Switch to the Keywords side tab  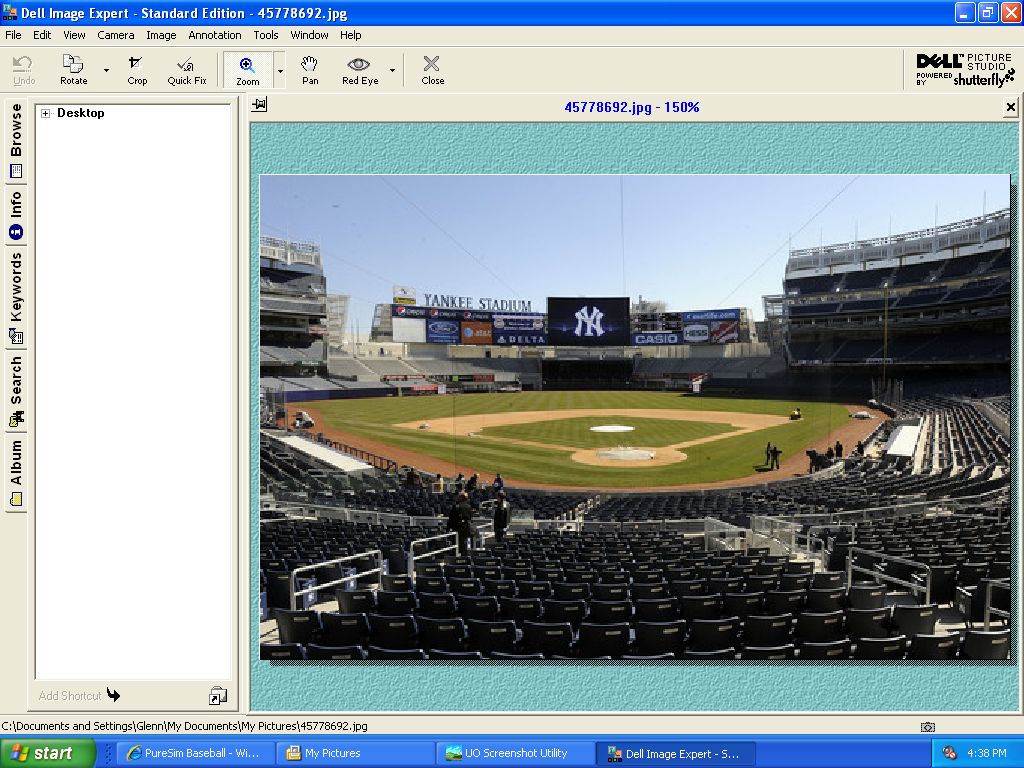(x=16, y=298)
